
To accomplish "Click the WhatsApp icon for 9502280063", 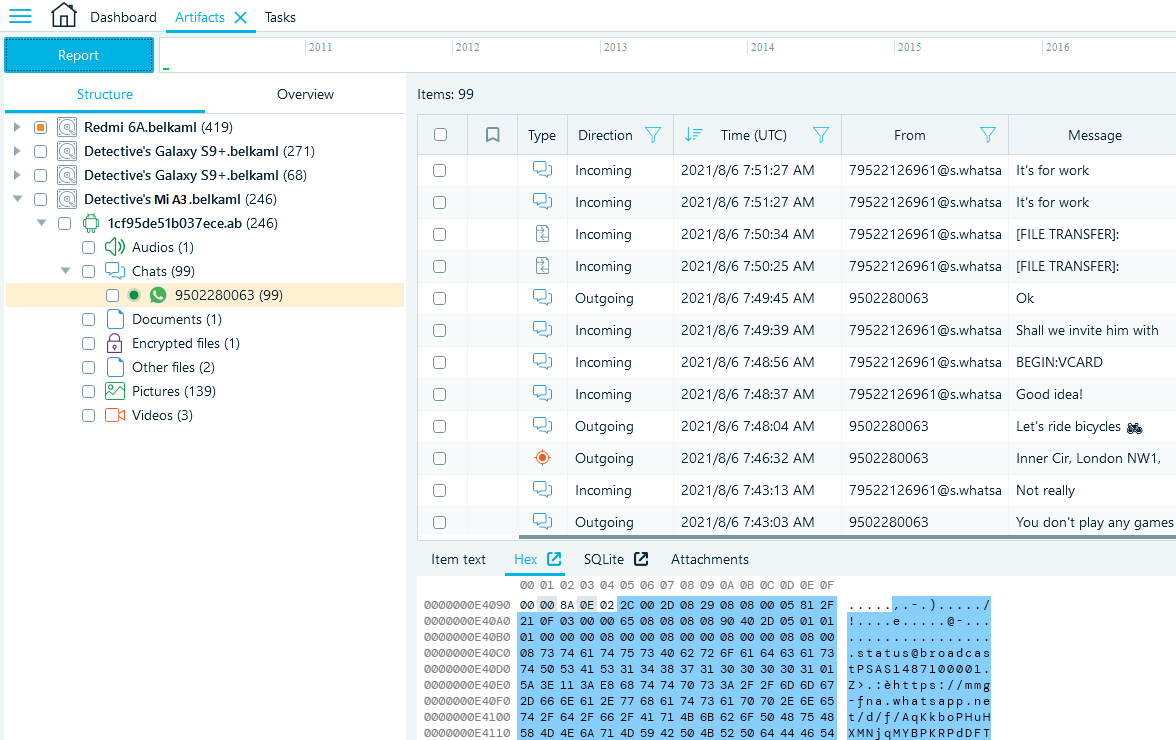I will (x=158, y=295).
